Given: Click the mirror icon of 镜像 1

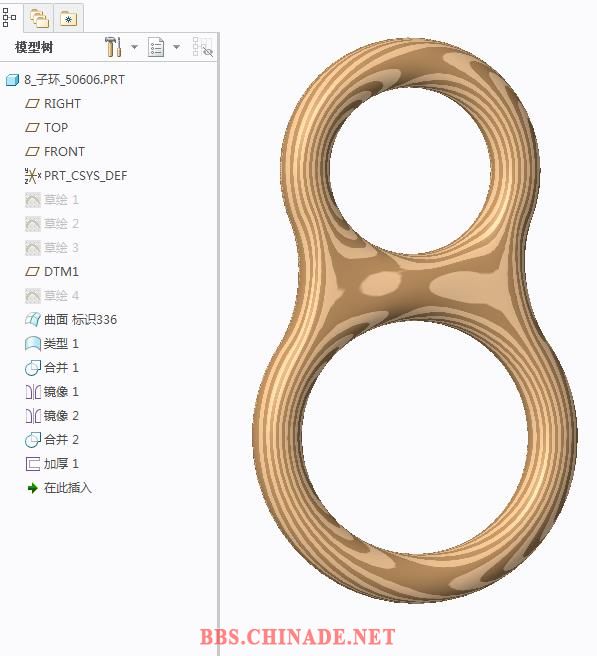Looking at the screenshot, I should [x=33, y=392].
